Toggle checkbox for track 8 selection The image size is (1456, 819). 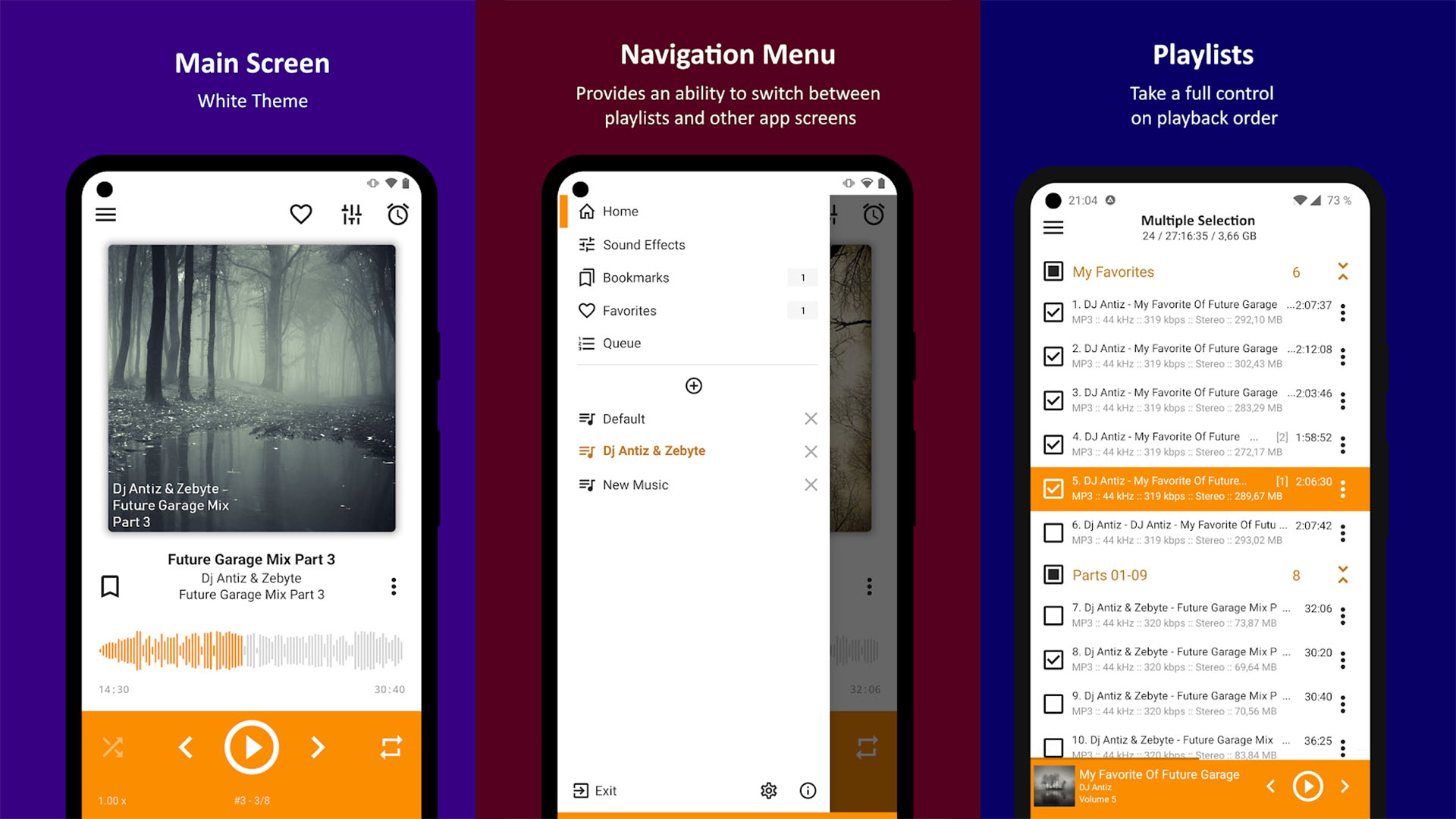point(1052,659)
